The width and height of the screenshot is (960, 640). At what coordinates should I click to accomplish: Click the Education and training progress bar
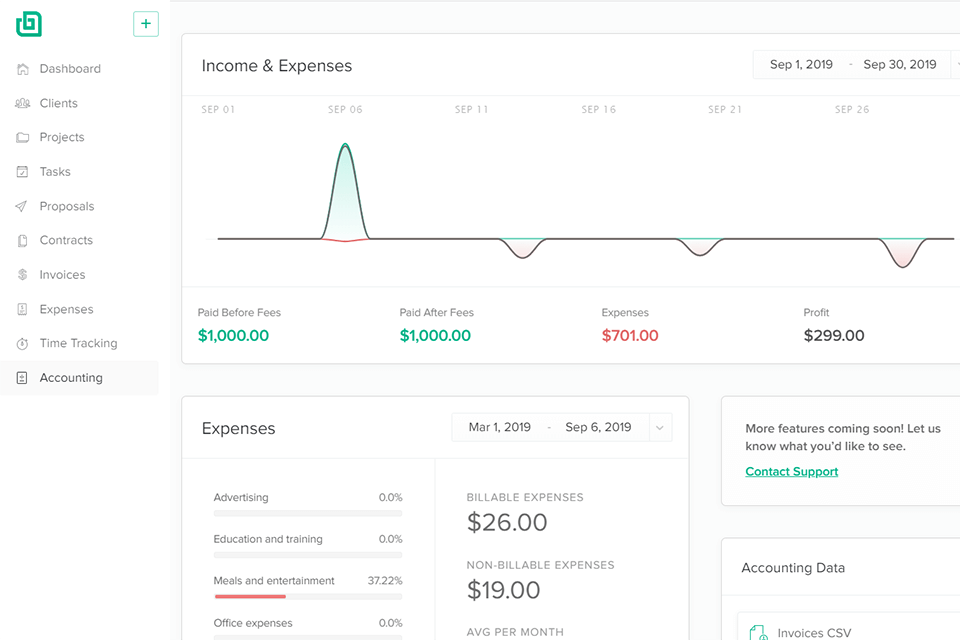click(308, 555)
